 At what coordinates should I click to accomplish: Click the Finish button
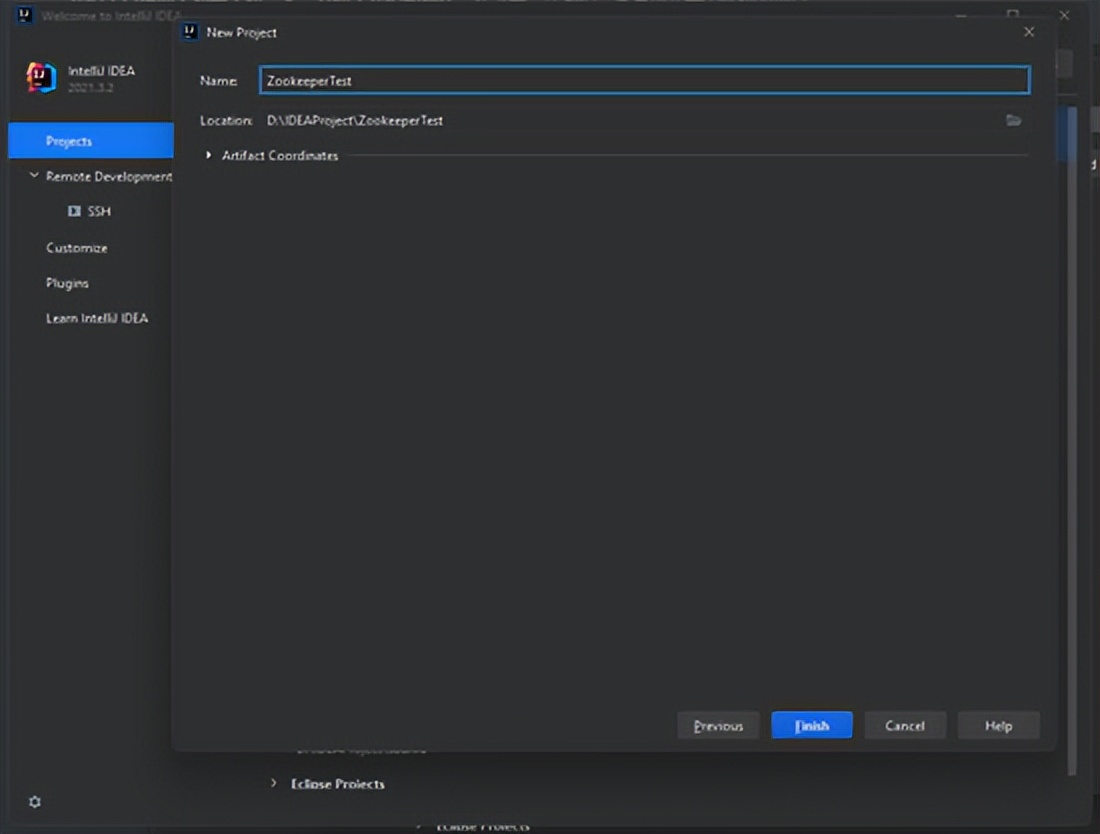tap(812, 725)
